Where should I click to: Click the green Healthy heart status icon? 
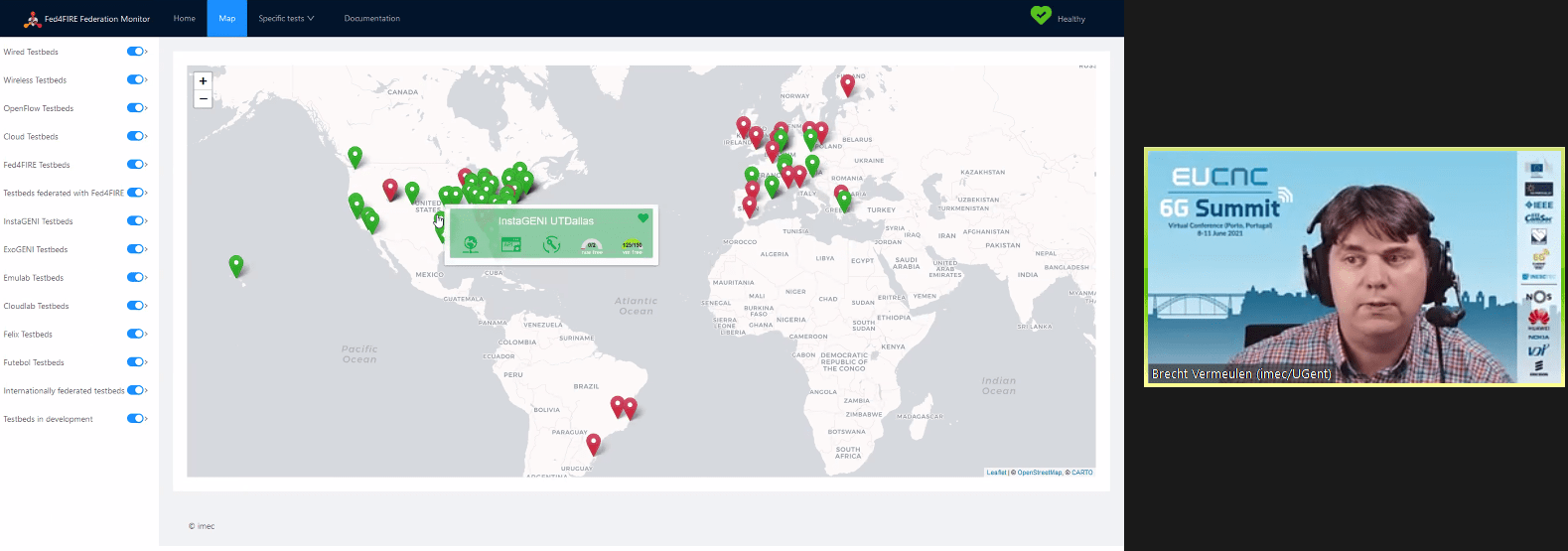tap(1041, 15)
